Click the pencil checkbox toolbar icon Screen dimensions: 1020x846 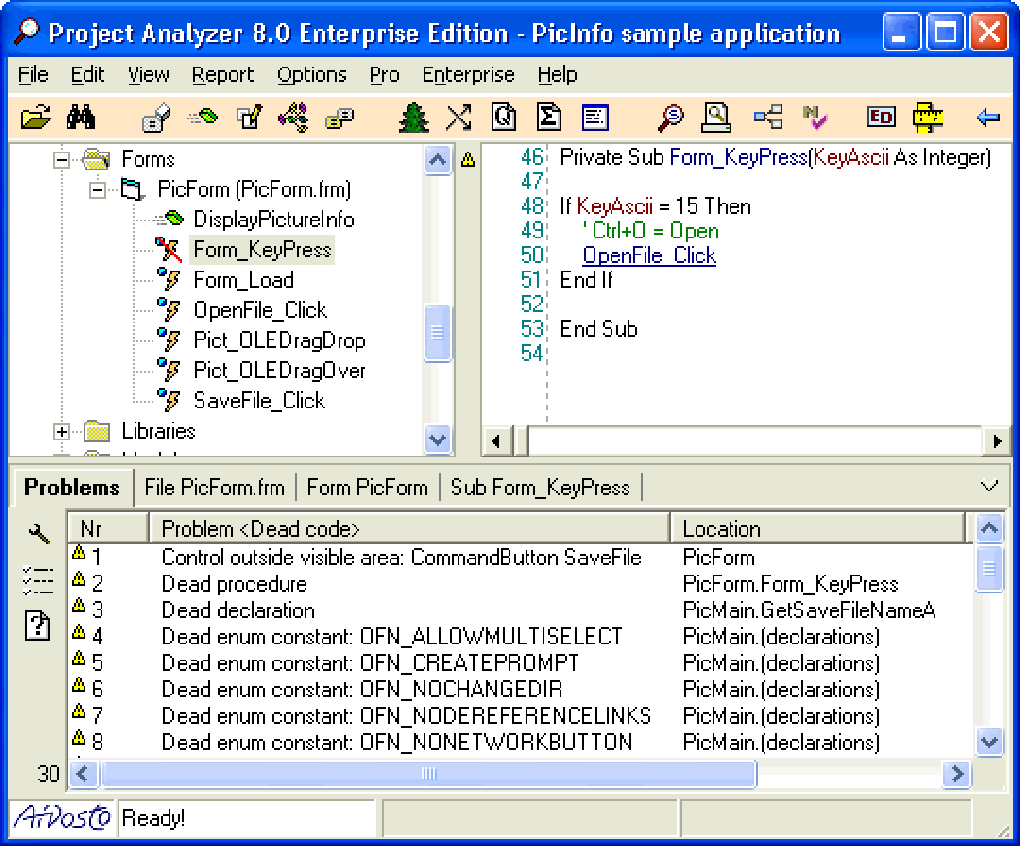point(249,118)
